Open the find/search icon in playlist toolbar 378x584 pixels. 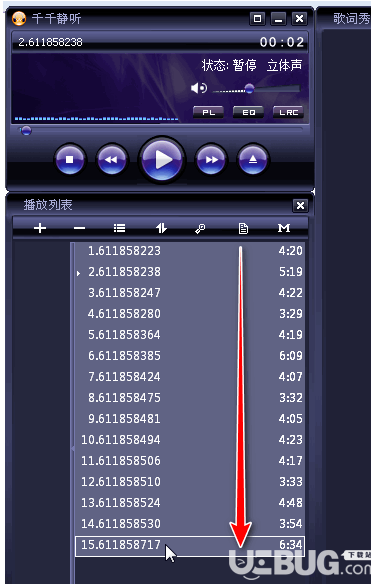click(x=200, y=228)
